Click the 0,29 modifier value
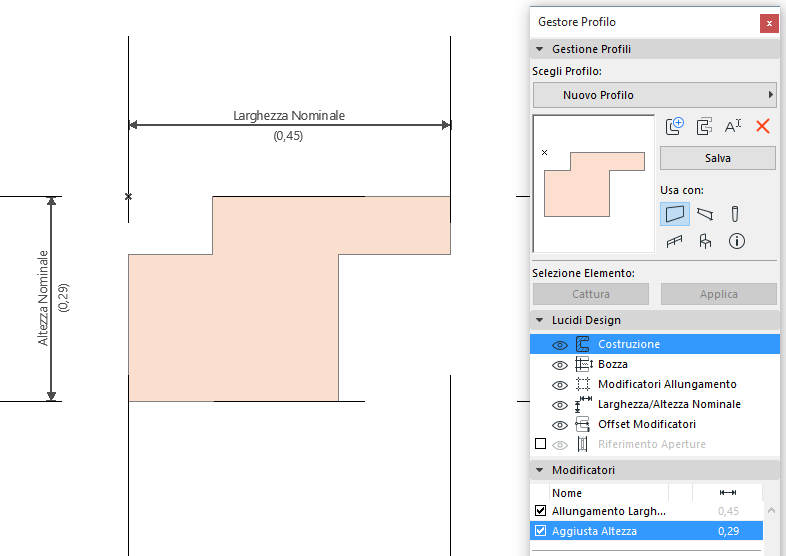The image size is (786, 556). point(728,531)
